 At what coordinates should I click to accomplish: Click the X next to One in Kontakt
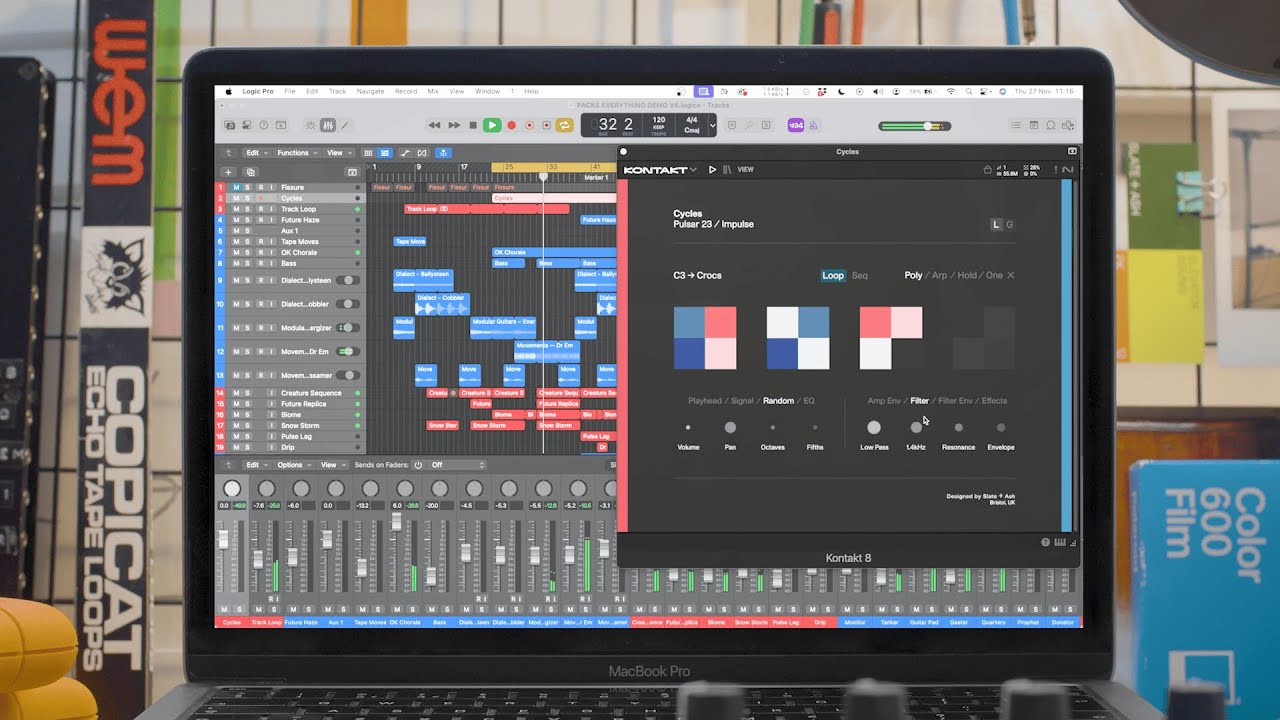1010,275
